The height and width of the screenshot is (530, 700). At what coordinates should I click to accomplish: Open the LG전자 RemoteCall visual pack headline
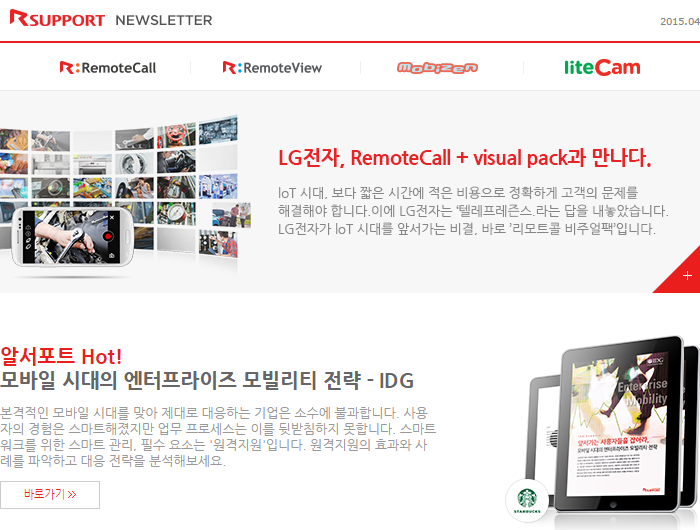pos(465,158)
